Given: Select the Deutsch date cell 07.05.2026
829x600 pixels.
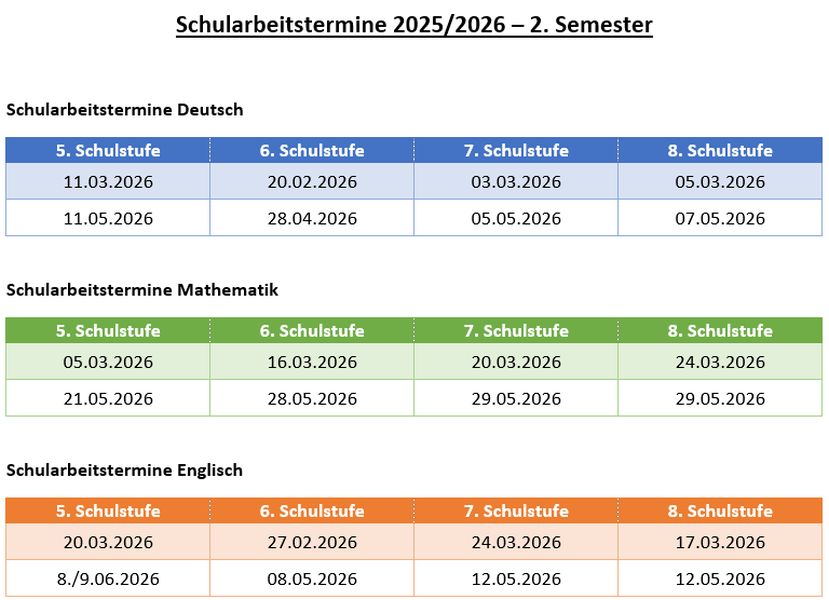Looking at the screenshot, I should [x=720, y=218].
